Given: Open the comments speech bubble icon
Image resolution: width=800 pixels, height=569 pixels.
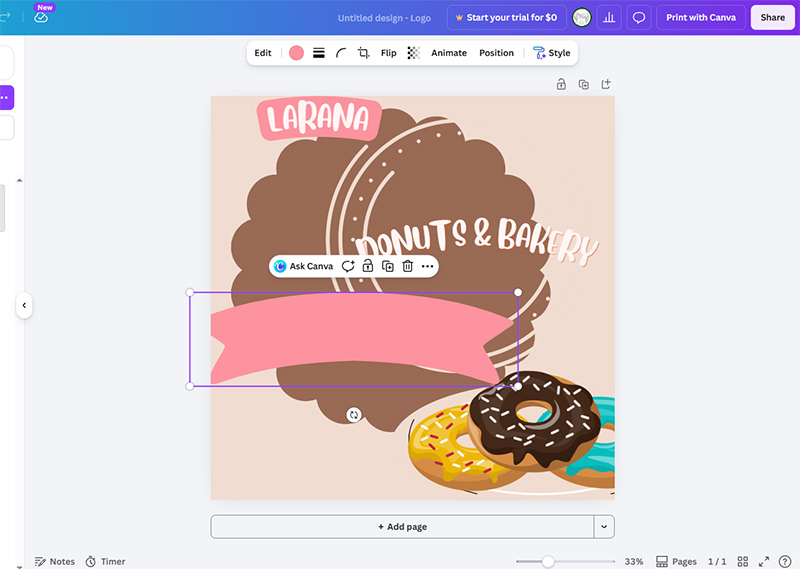Looking at the screenshot, I should click(638, 17).
